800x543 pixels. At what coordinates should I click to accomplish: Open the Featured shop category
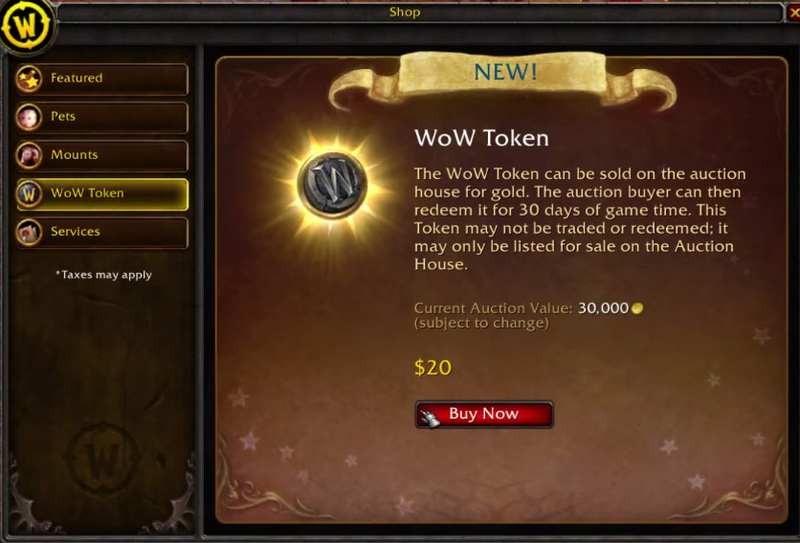102,79
